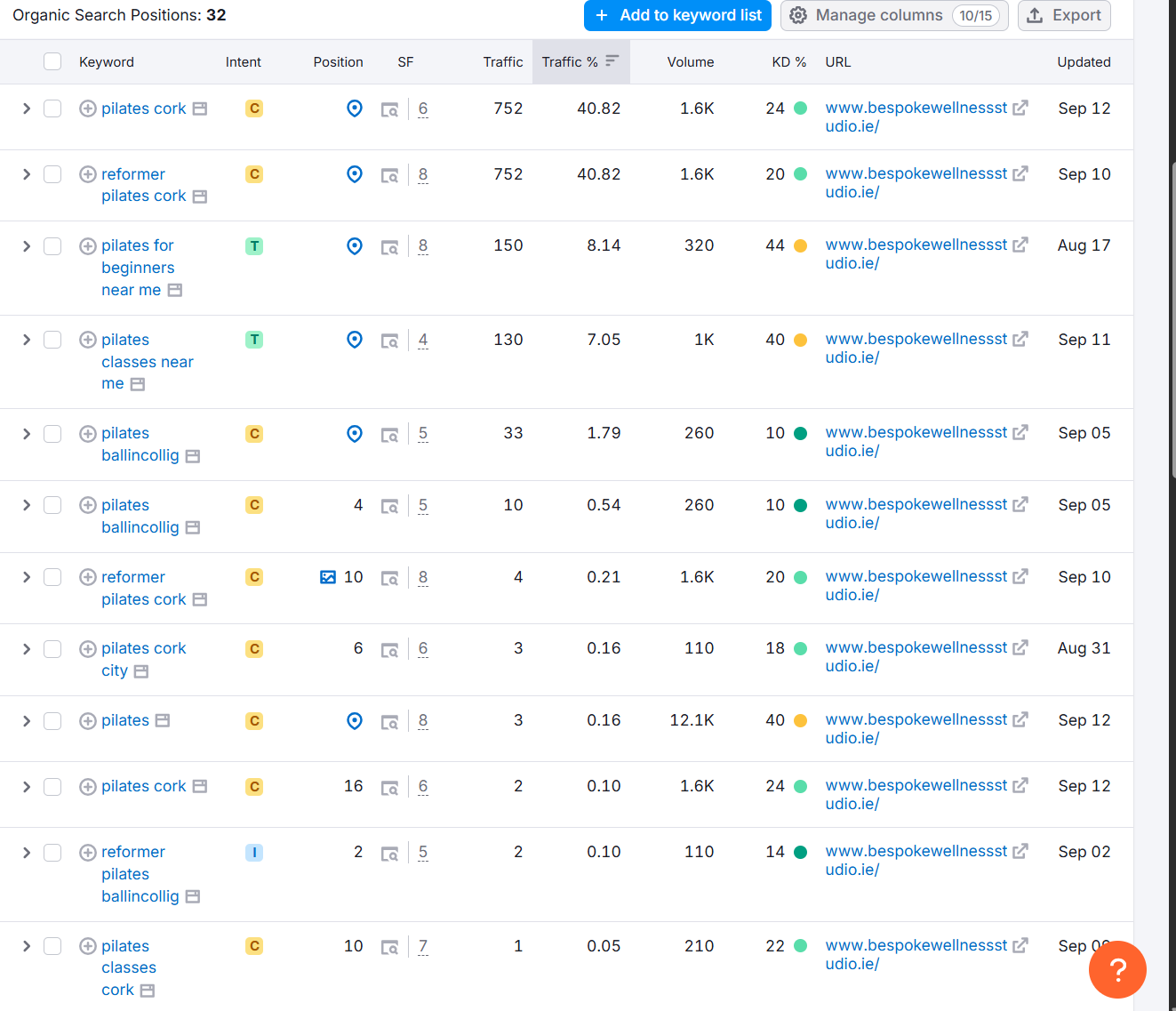Tick the select-all checkbox in table header
This screenshot has width=1176, height=1011.
[52, 61]
